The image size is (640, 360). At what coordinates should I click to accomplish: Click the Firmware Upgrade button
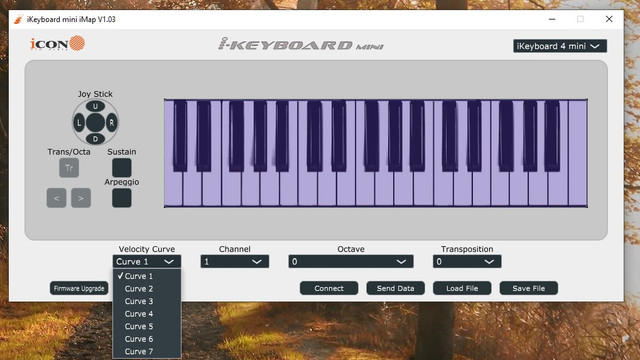pos(79,288)
